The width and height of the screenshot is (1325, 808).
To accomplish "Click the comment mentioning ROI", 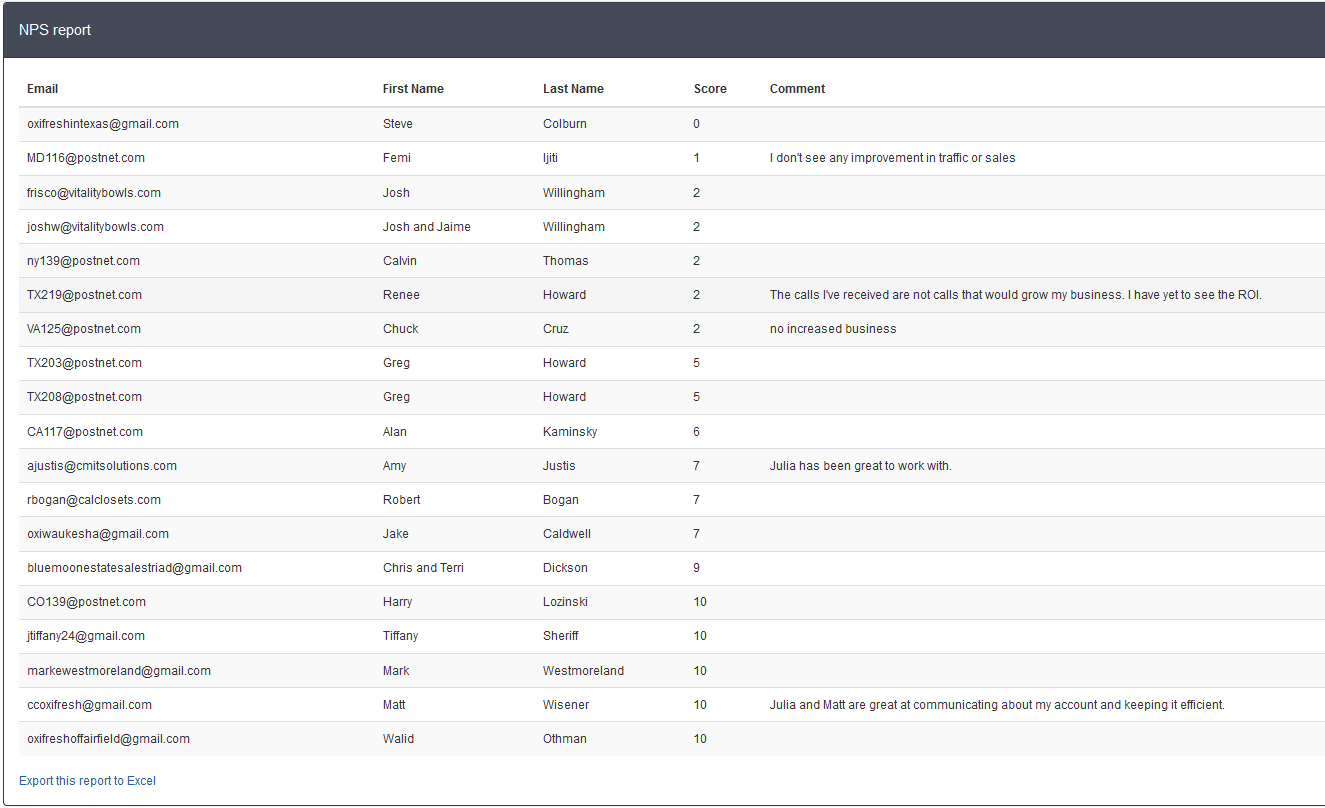I will [1016, 295].
